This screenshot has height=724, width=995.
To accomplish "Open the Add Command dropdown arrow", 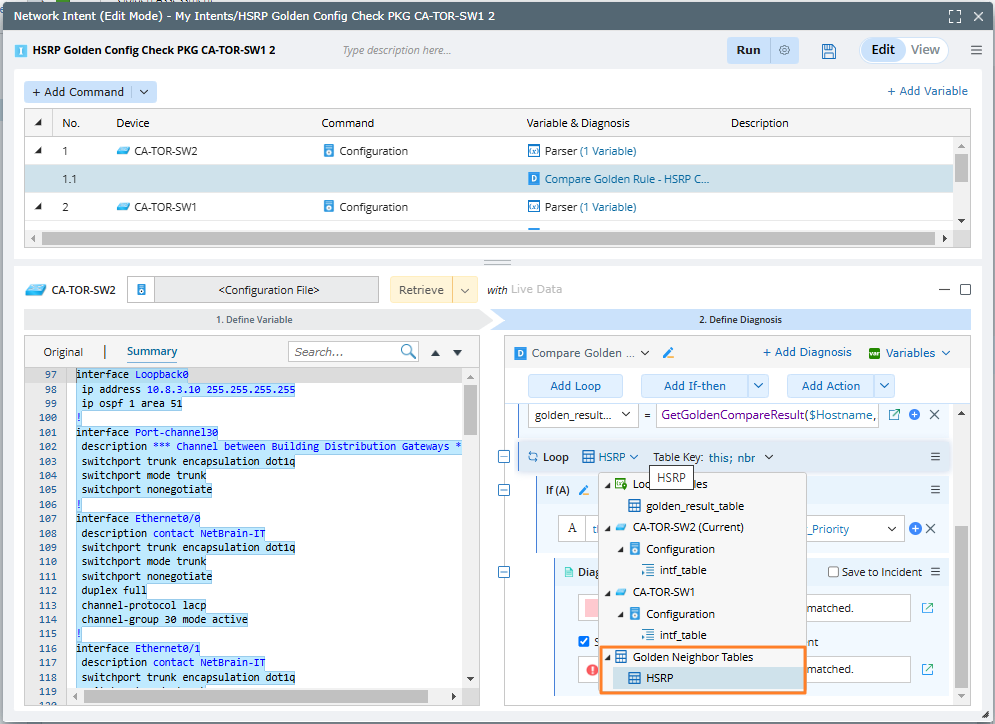I will (x=144, y=92).
